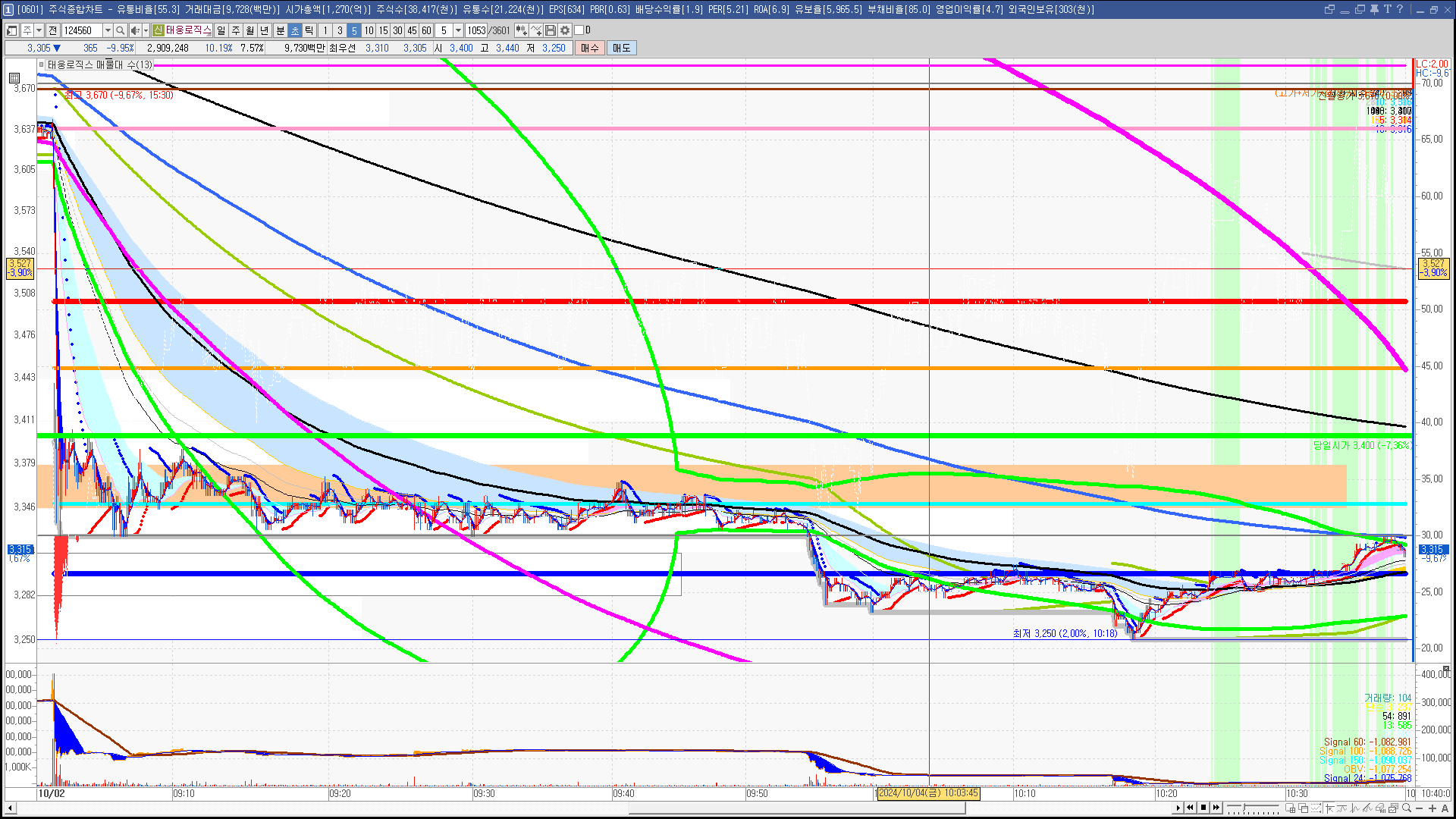Expand the 주 type dropdown arrow

click(x=39, y=30)
